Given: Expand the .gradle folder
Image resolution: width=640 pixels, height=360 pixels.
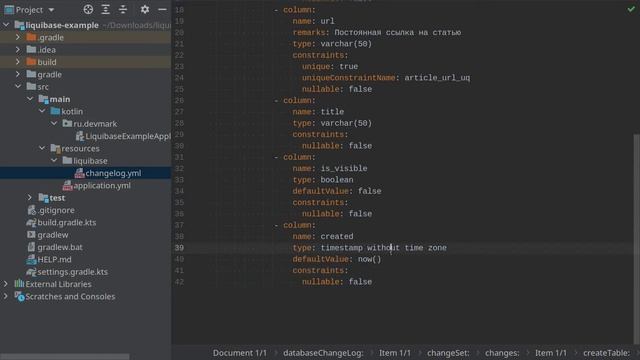Looking at the screenshot, I should coord(18,37).
